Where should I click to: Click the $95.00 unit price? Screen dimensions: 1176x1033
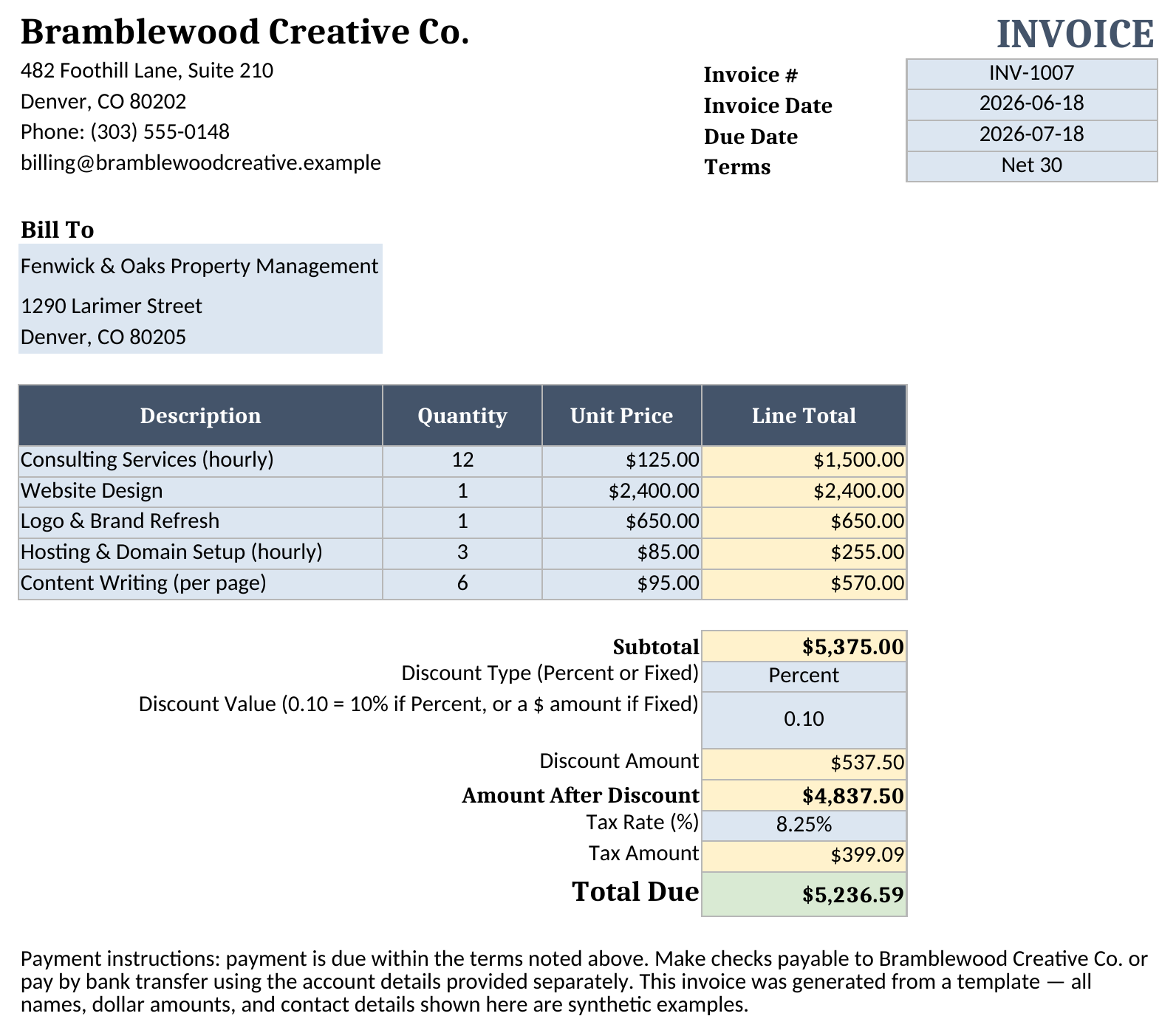click(x=622, y=584)
